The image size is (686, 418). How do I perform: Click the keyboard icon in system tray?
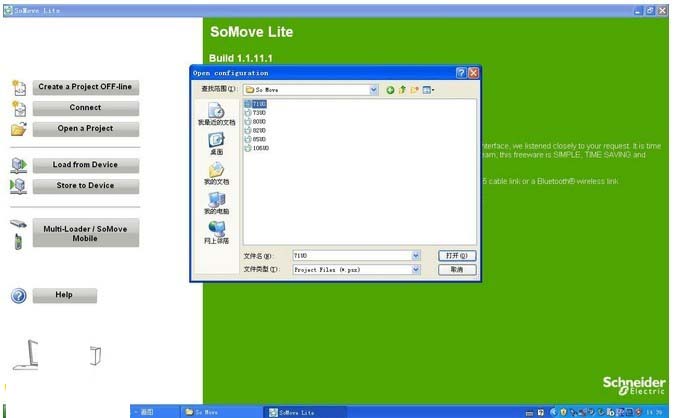529,413
